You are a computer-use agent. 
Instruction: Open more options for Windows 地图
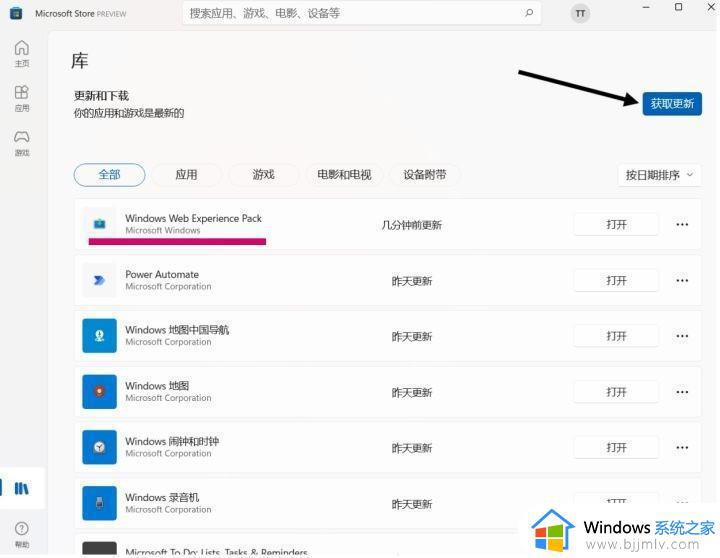682,392
